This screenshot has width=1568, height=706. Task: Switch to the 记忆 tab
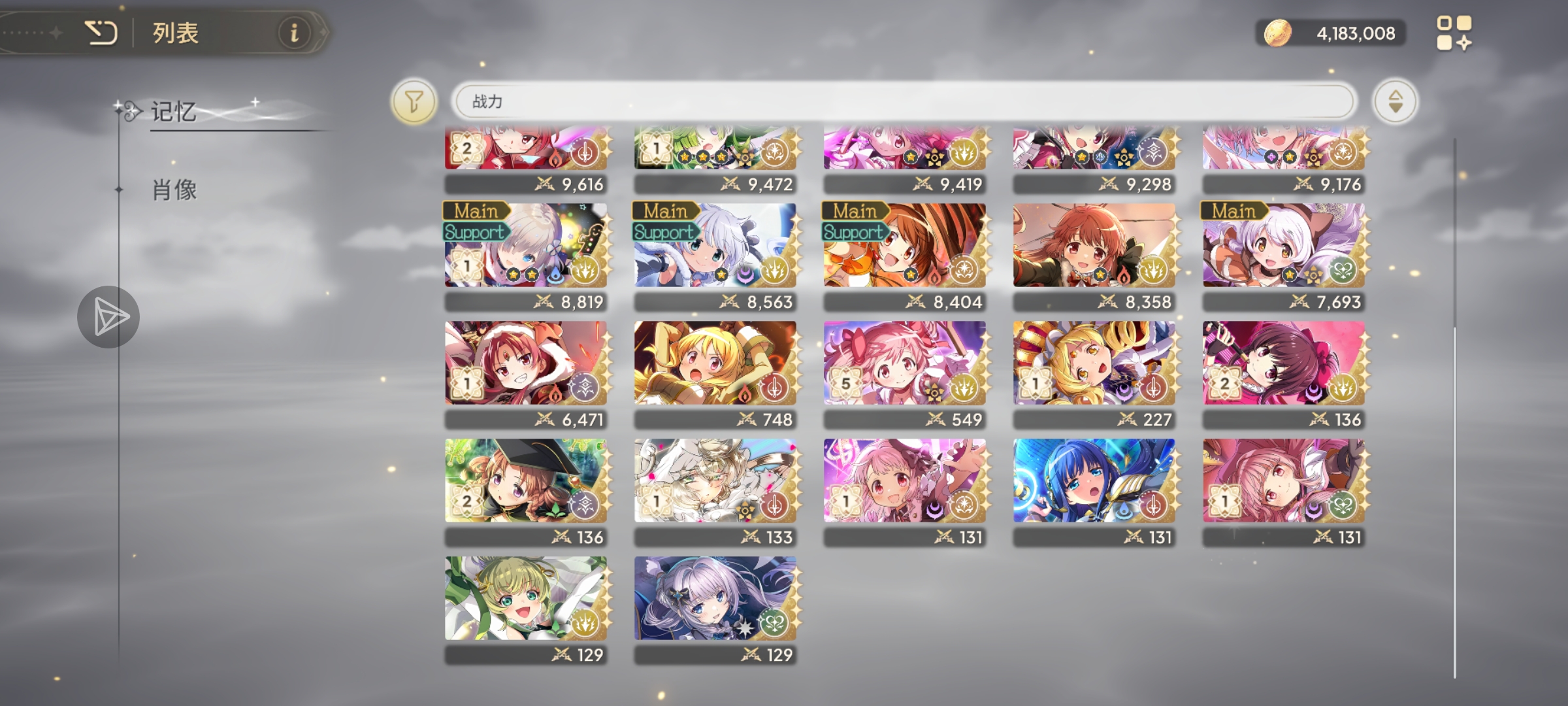[x=174, y=112]
